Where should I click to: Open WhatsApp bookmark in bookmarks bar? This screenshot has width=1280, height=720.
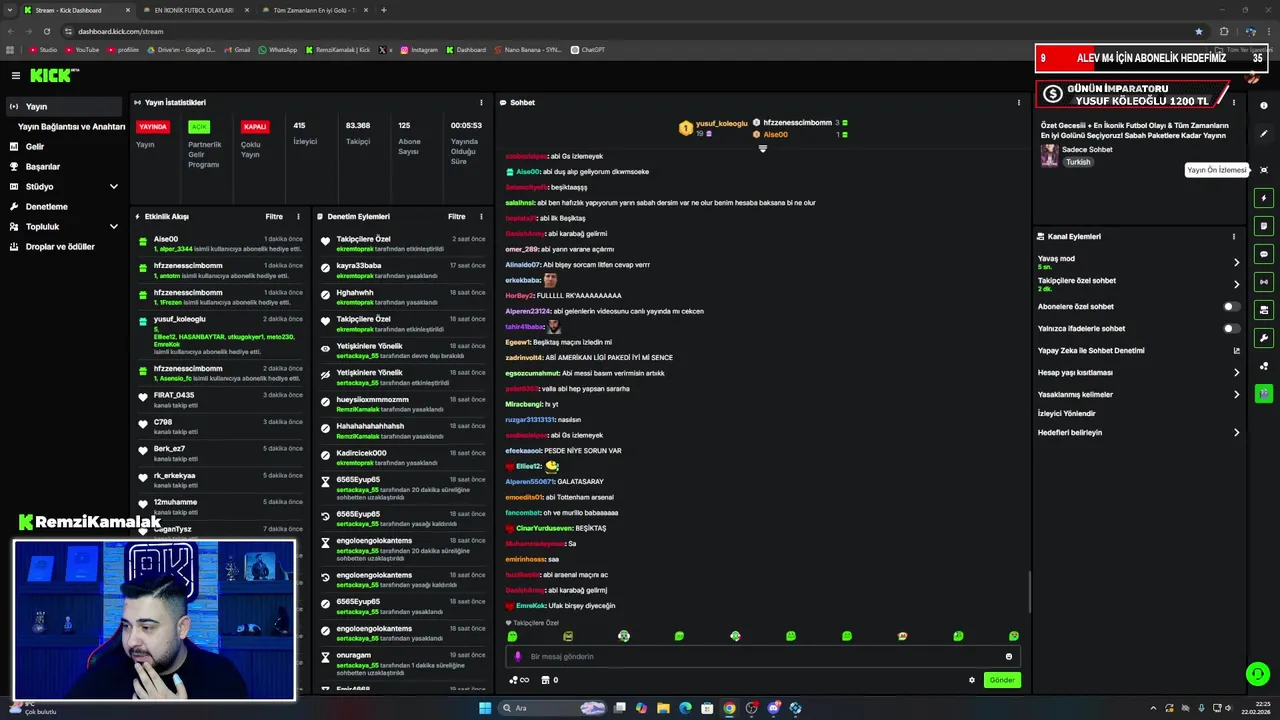pos(278,50)
